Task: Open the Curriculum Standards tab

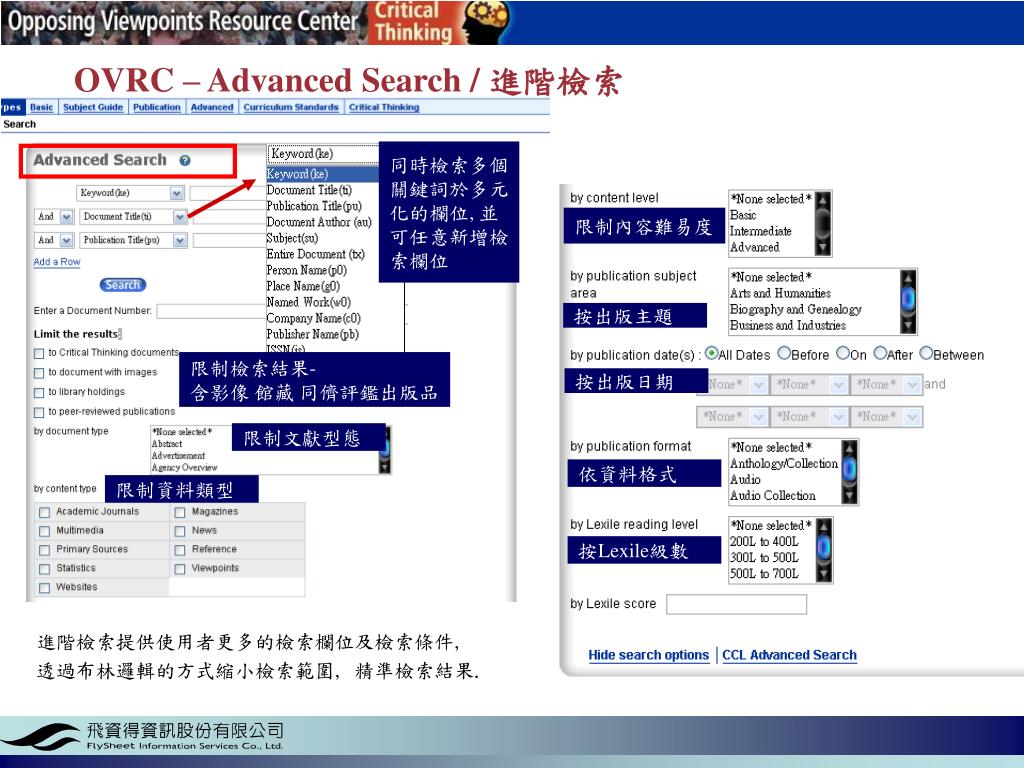Action: click(291, 107)
